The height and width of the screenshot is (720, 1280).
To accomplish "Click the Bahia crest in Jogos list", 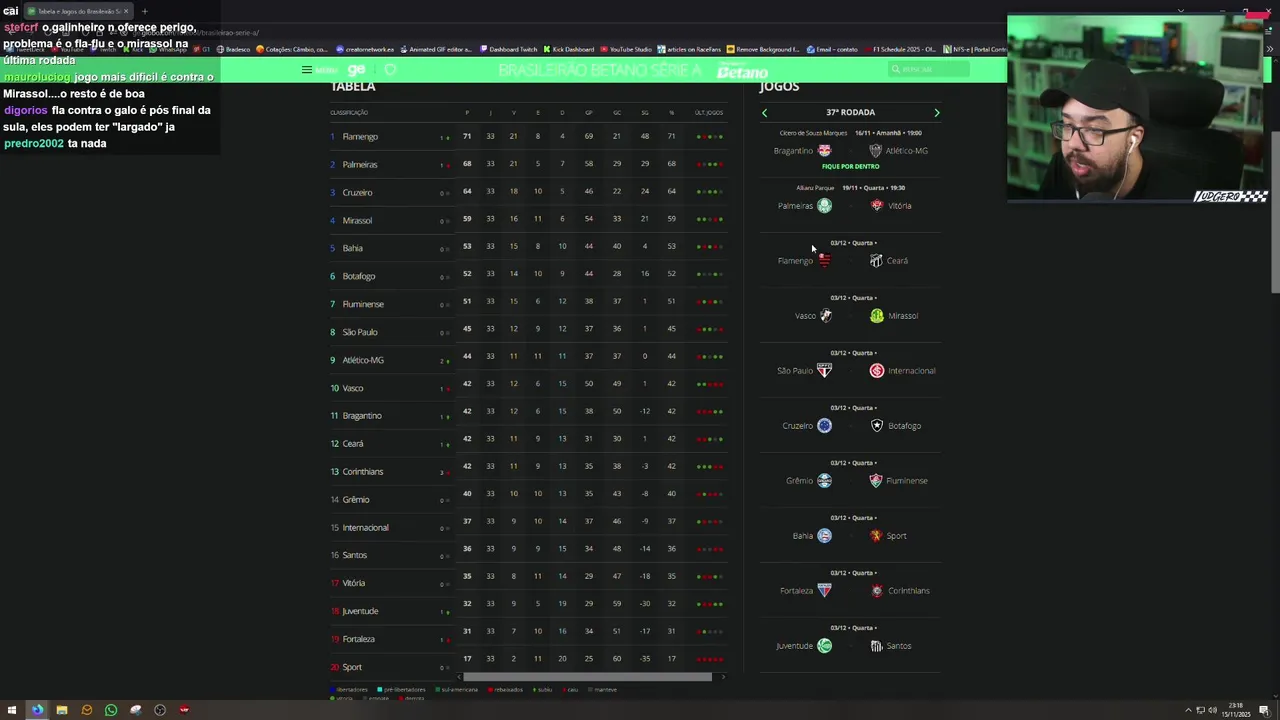I will (824, 536).
